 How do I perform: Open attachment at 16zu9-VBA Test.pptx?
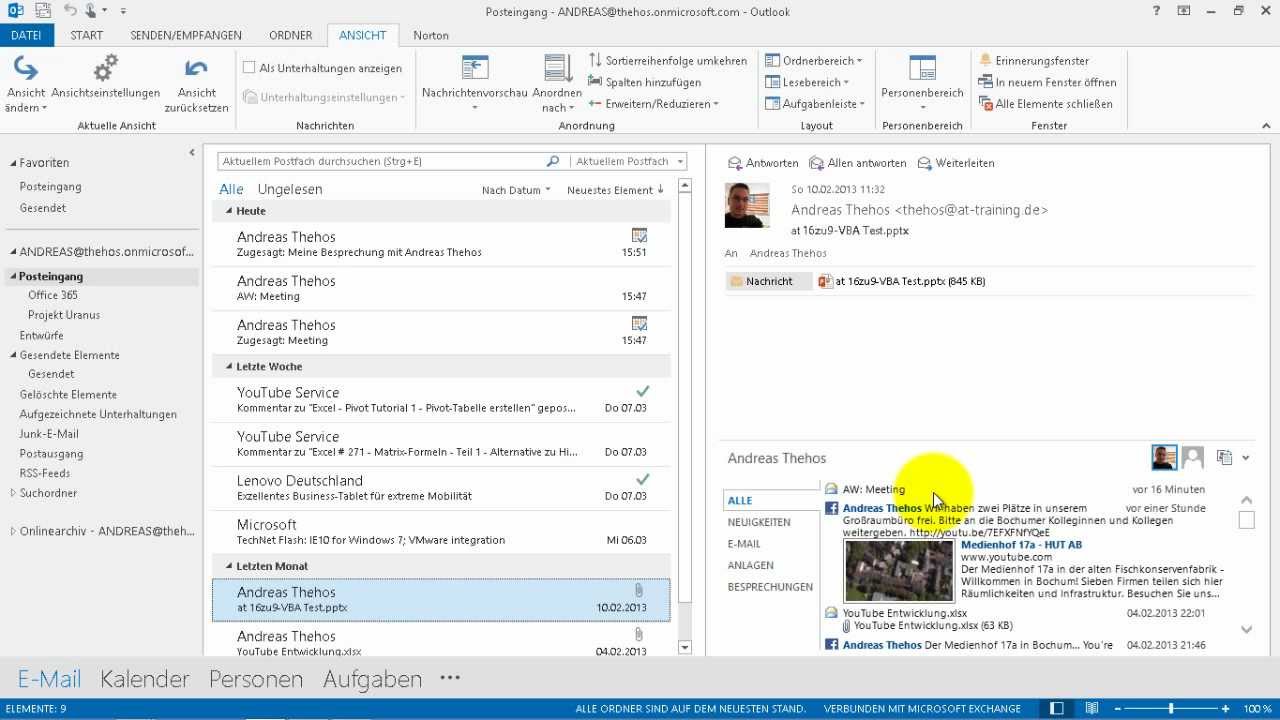(901, 282)
